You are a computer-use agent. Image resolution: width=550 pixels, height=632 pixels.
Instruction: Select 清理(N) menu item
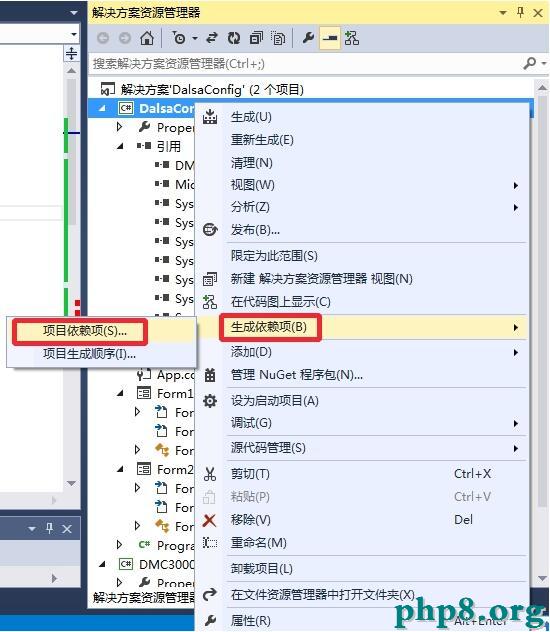pyautogui.click(x=361, y=163)
